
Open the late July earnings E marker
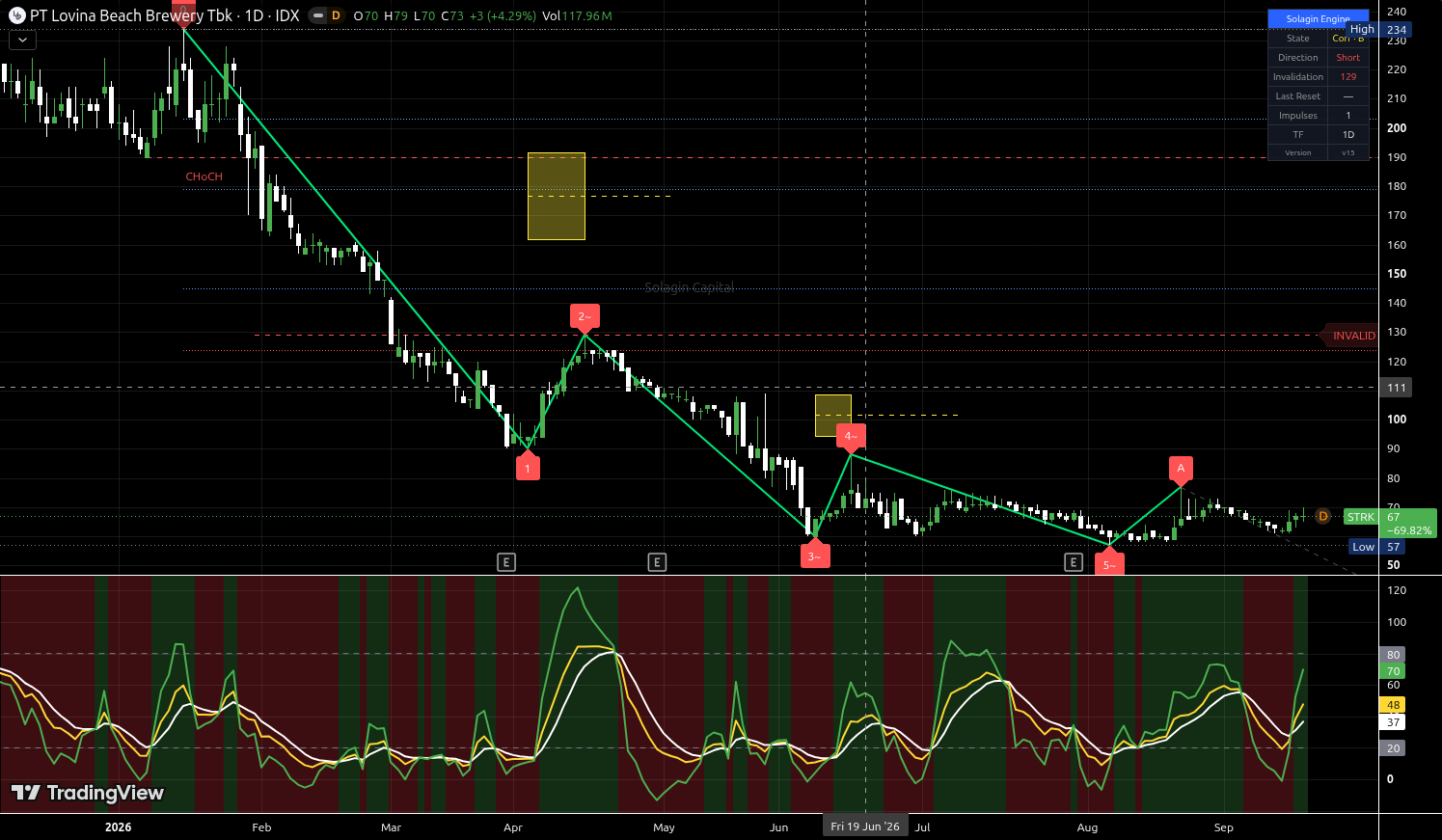point(1074,561)
